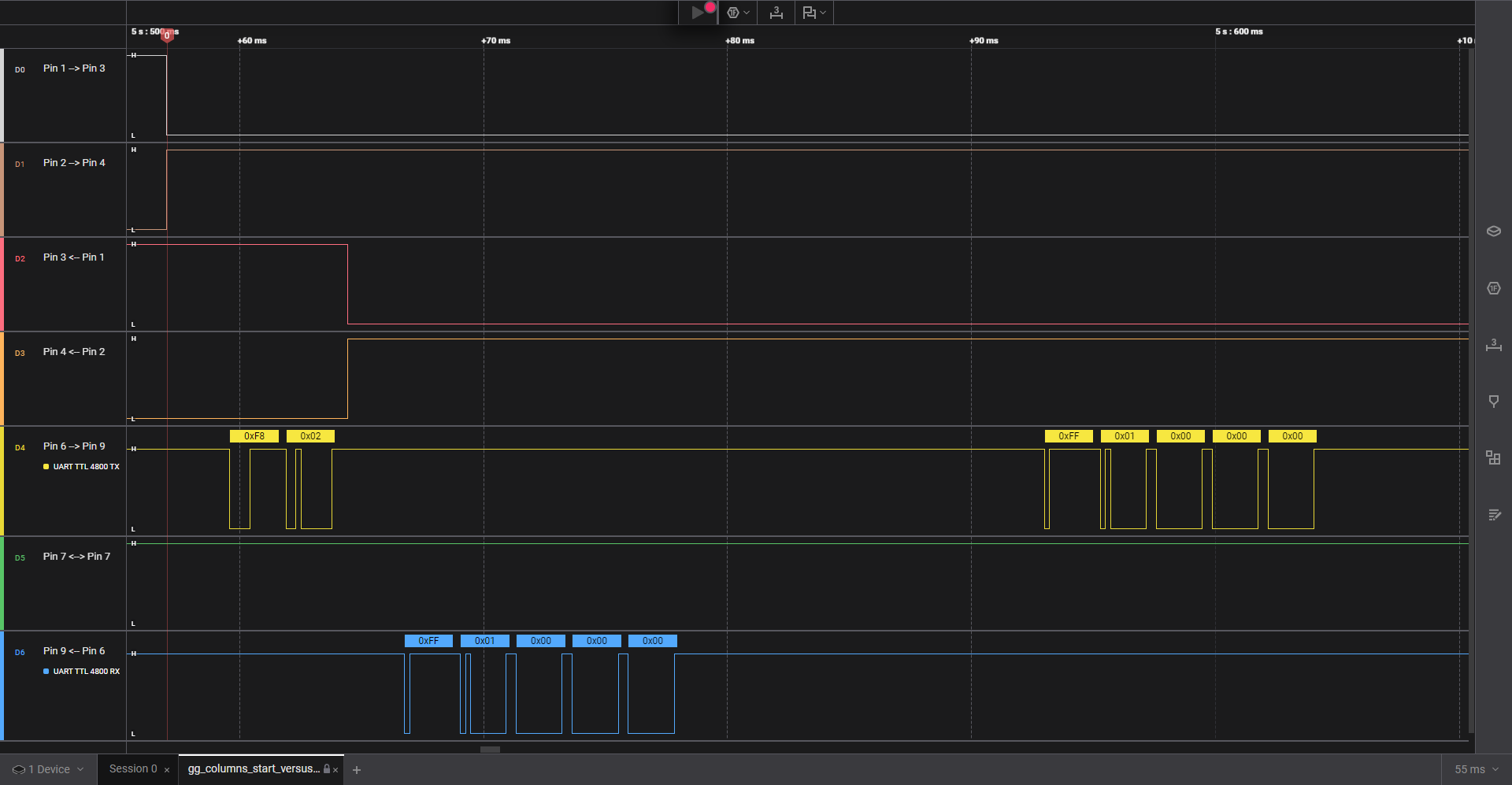Select the gg_columns_start_versus tab

coord(253,769)
